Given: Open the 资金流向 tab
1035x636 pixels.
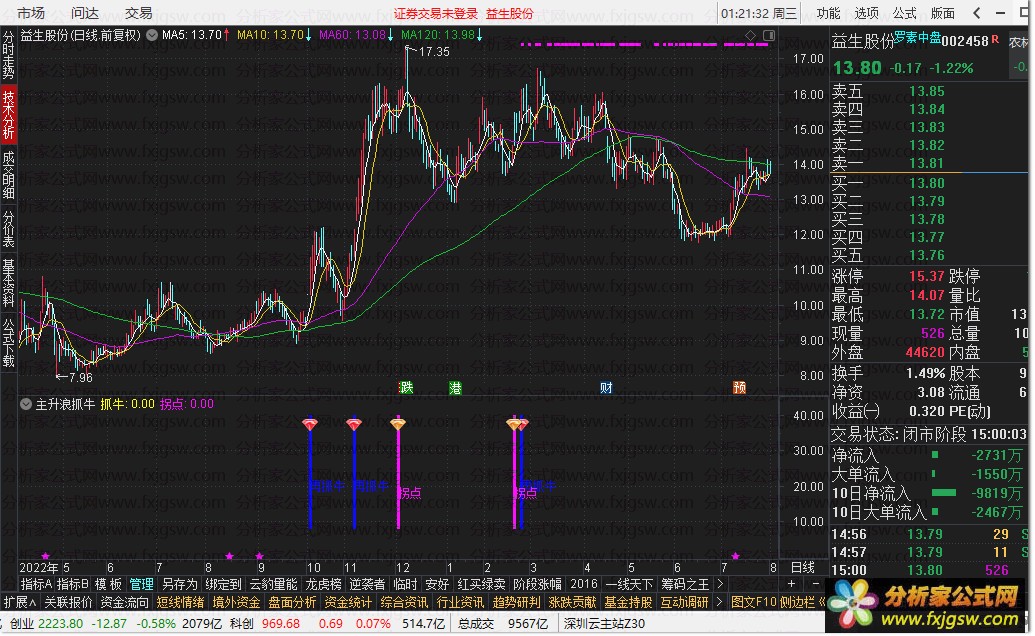Looking at the screenshot, I should click(x=124, y=602).
